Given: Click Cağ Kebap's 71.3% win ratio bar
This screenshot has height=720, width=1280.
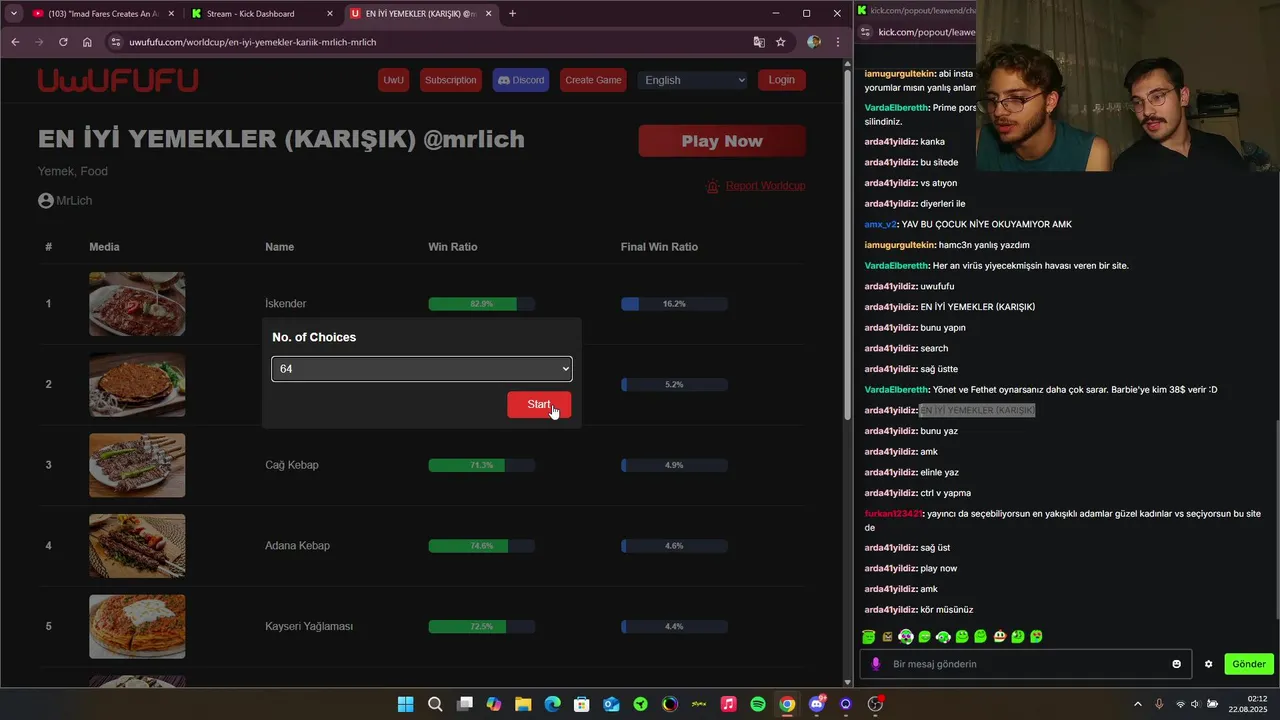Looking at the screenshot, I should (x=481, y=465).
